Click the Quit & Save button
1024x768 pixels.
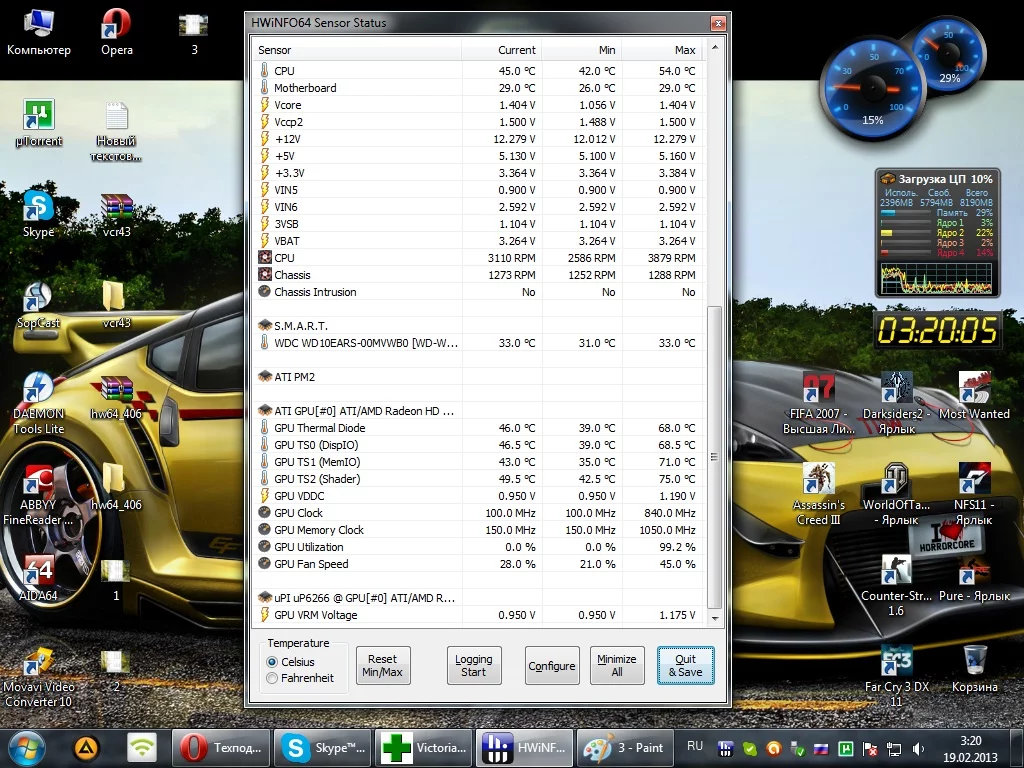(x=686, y=665)
